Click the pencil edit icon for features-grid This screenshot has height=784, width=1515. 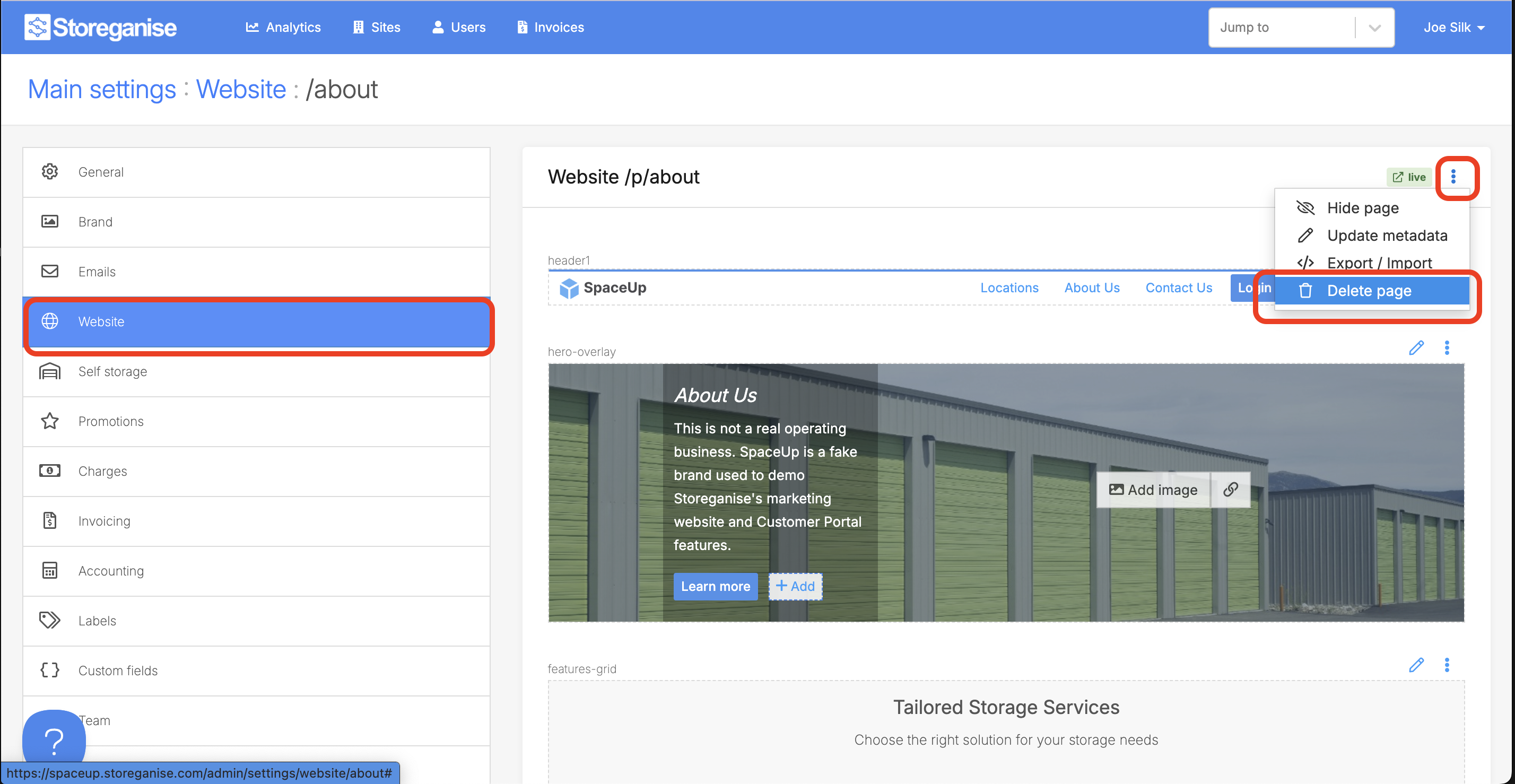(x=1416, y=665)
